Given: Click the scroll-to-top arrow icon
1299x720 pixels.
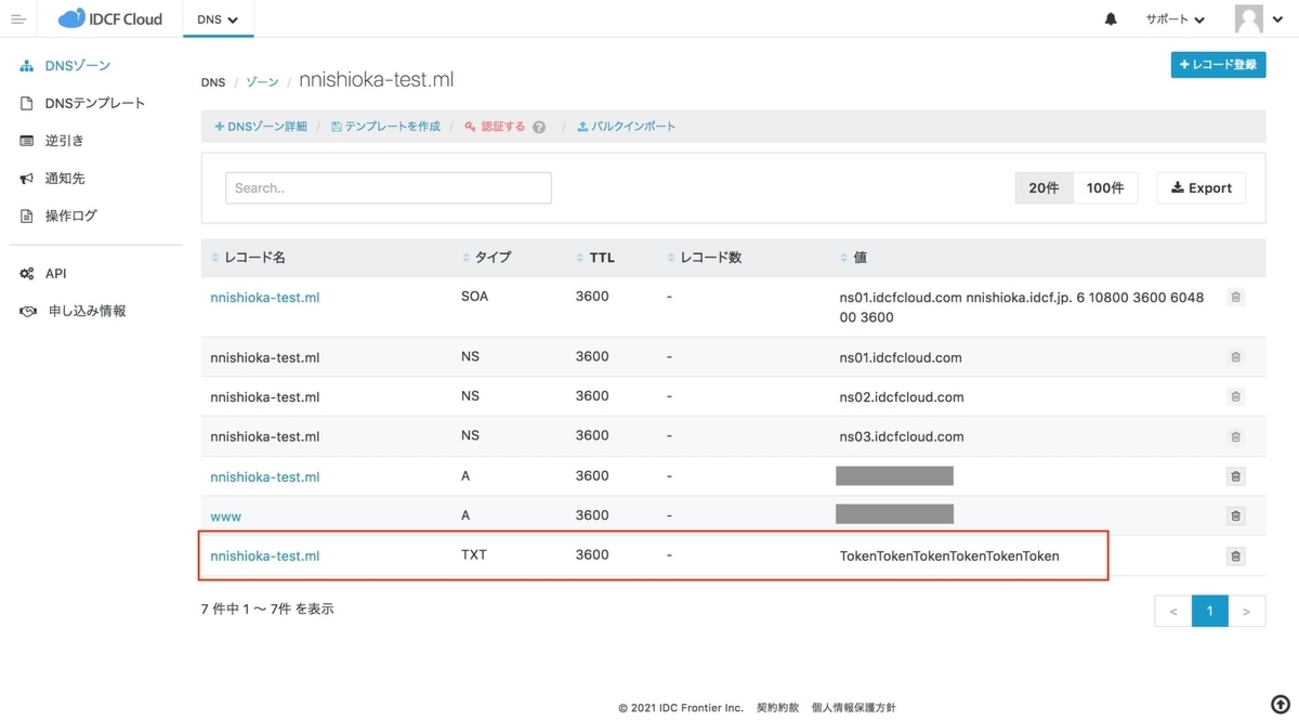Looking at the screenshot, I should tap(1280, 702).
